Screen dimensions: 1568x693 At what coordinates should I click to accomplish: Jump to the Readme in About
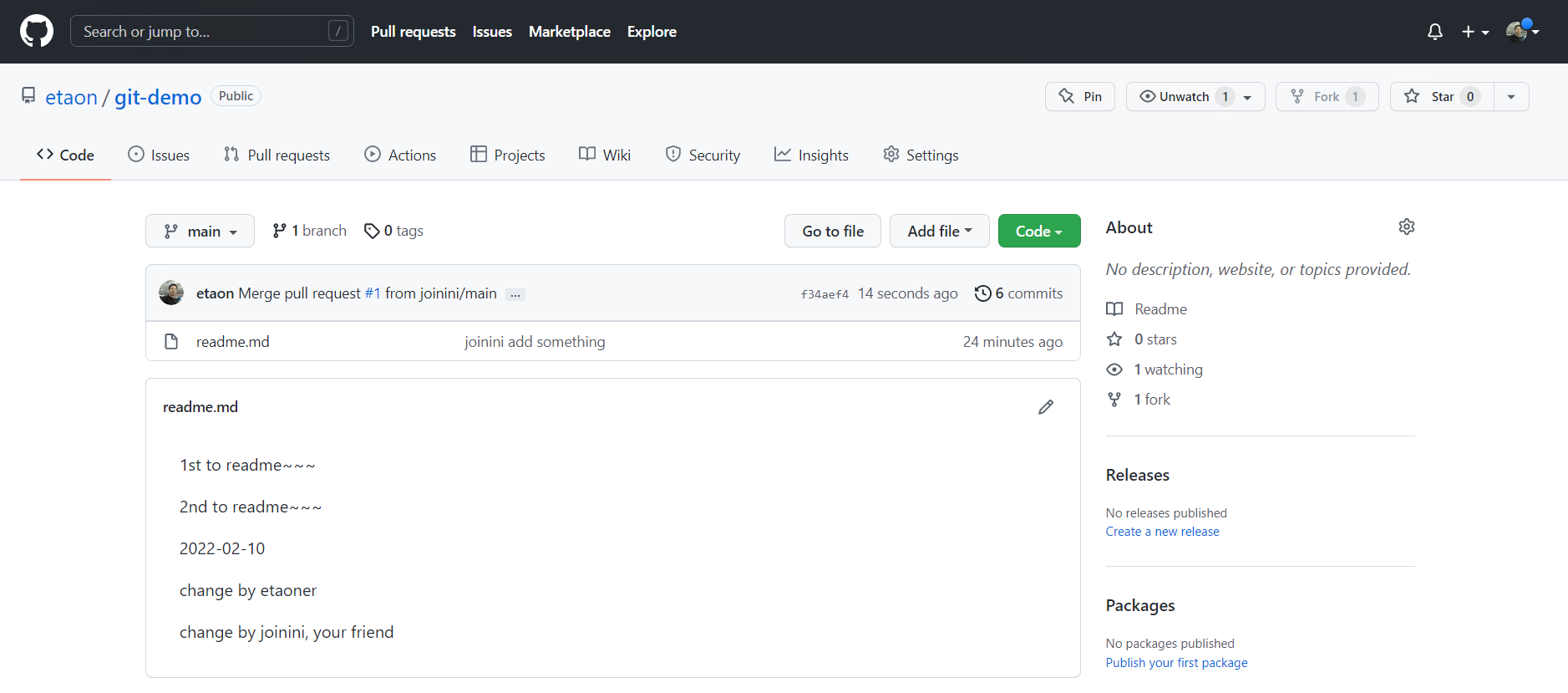(1147, 309)
